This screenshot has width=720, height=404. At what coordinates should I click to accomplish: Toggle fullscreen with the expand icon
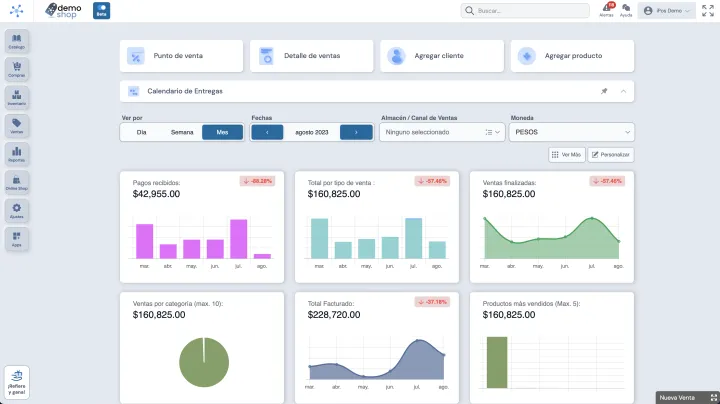coord(708,10)
